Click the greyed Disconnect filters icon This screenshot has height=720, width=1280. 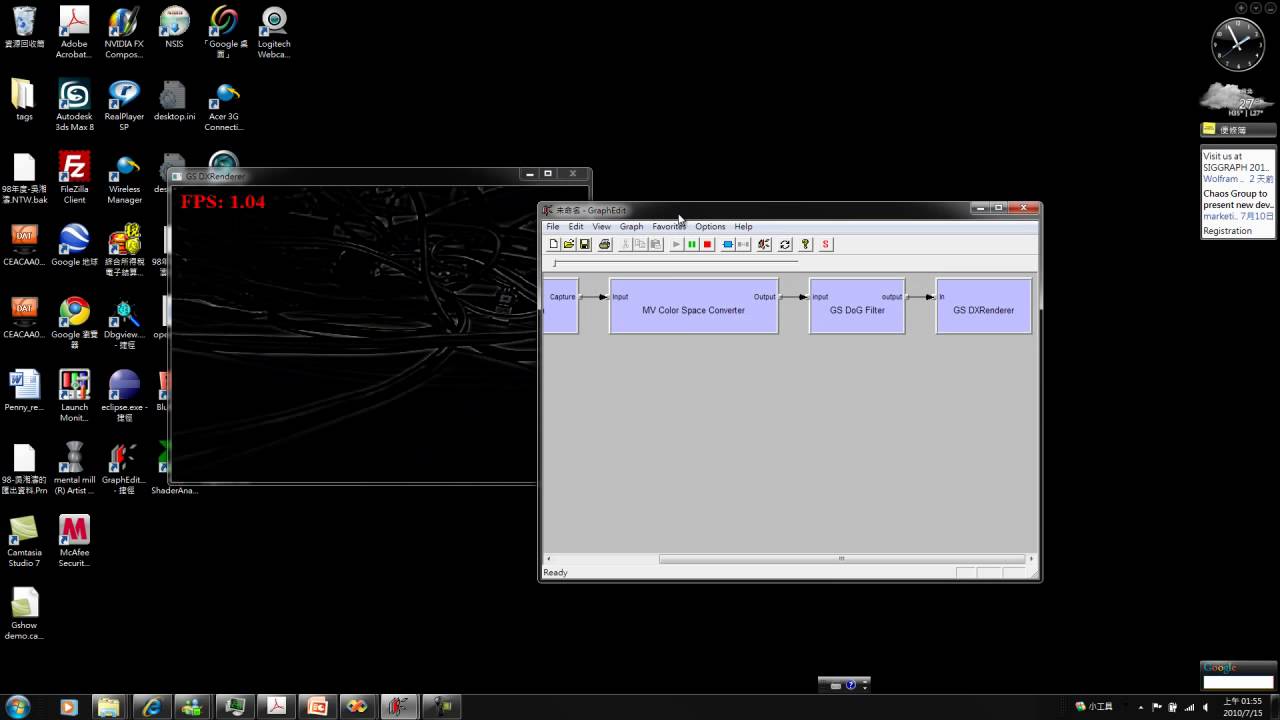point(743,244)
